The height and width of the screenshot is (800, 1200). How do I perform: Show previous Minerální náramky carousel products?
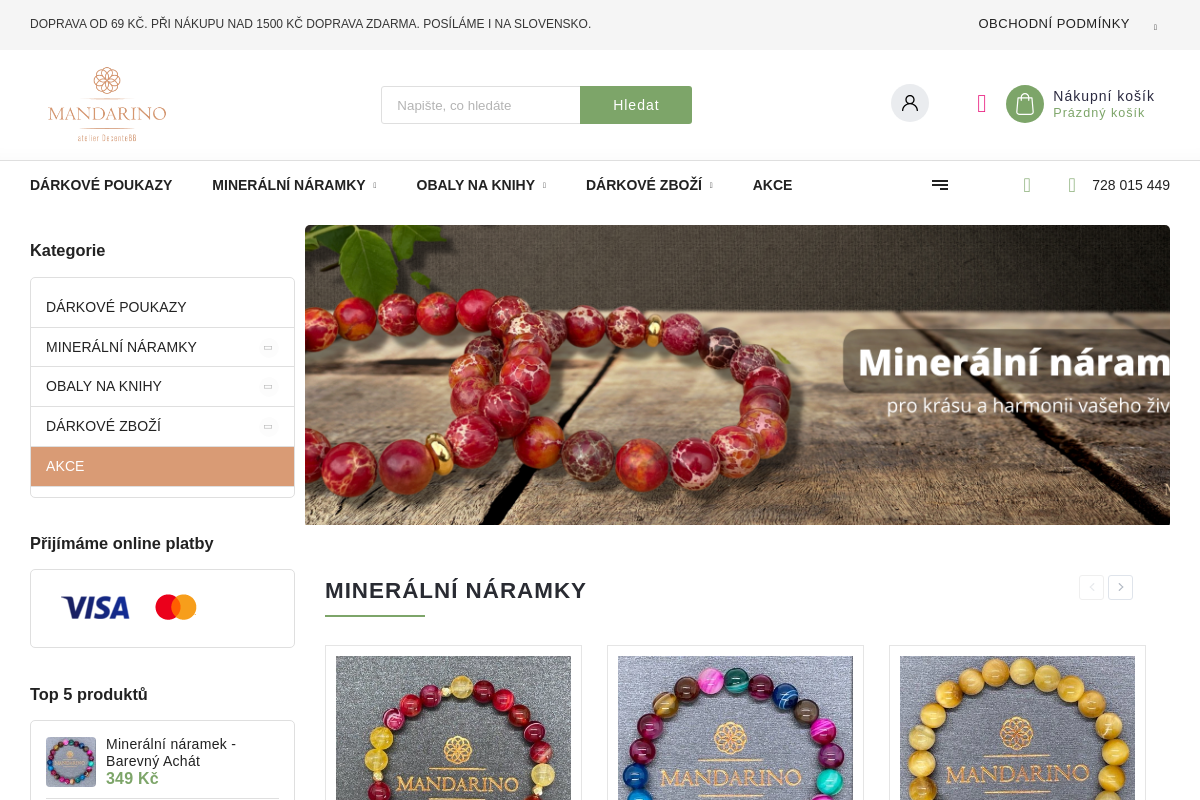pos(1091,588)
